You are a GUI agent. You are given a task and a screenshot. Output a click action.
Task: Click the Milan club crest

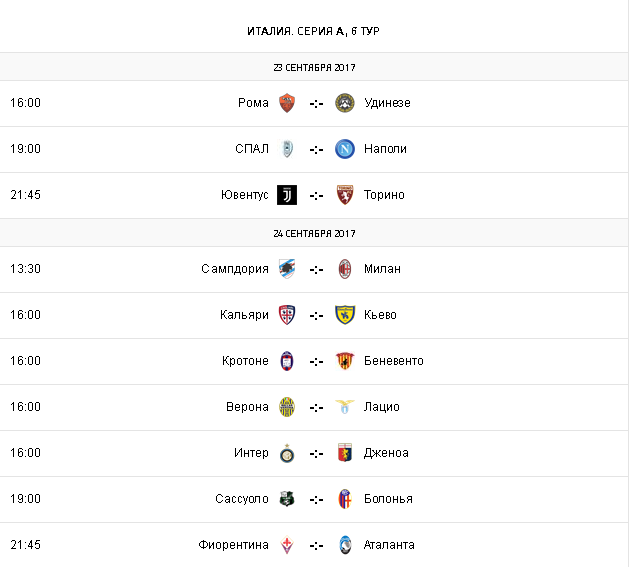coord(345,269)
